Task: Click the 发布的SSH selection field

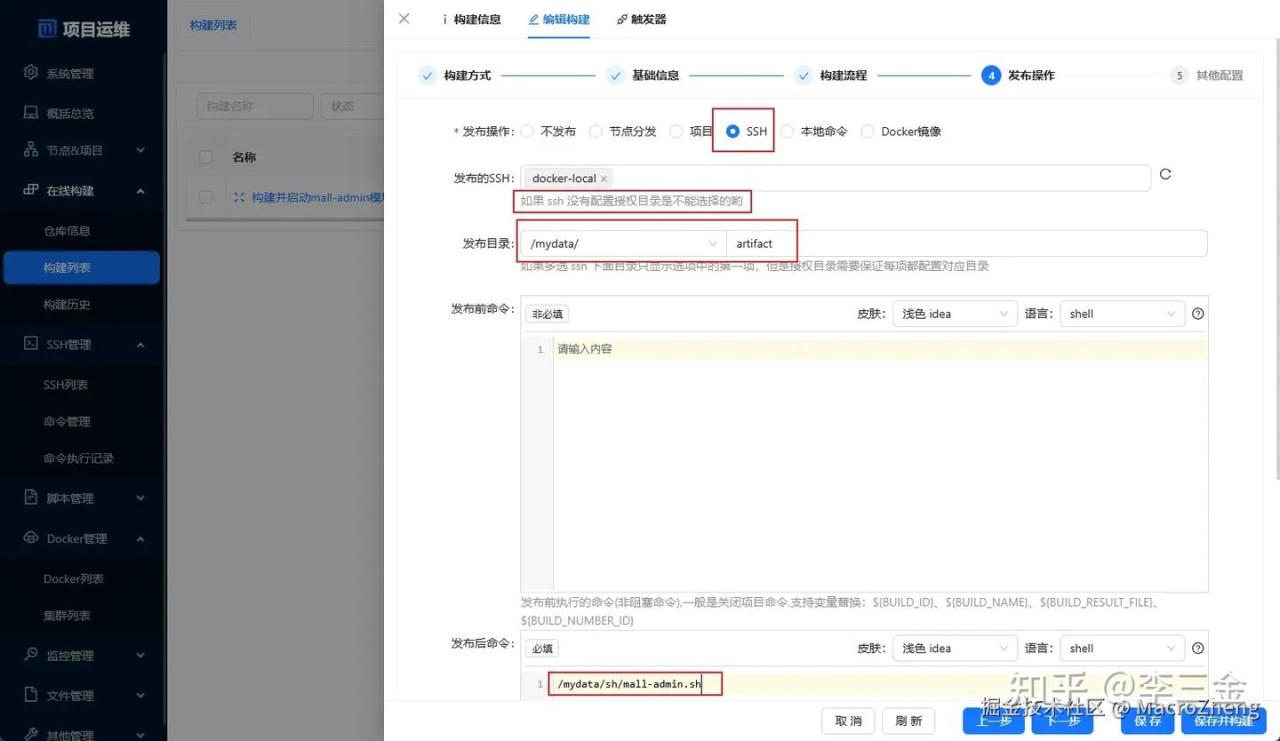Action: pos(836,178)
